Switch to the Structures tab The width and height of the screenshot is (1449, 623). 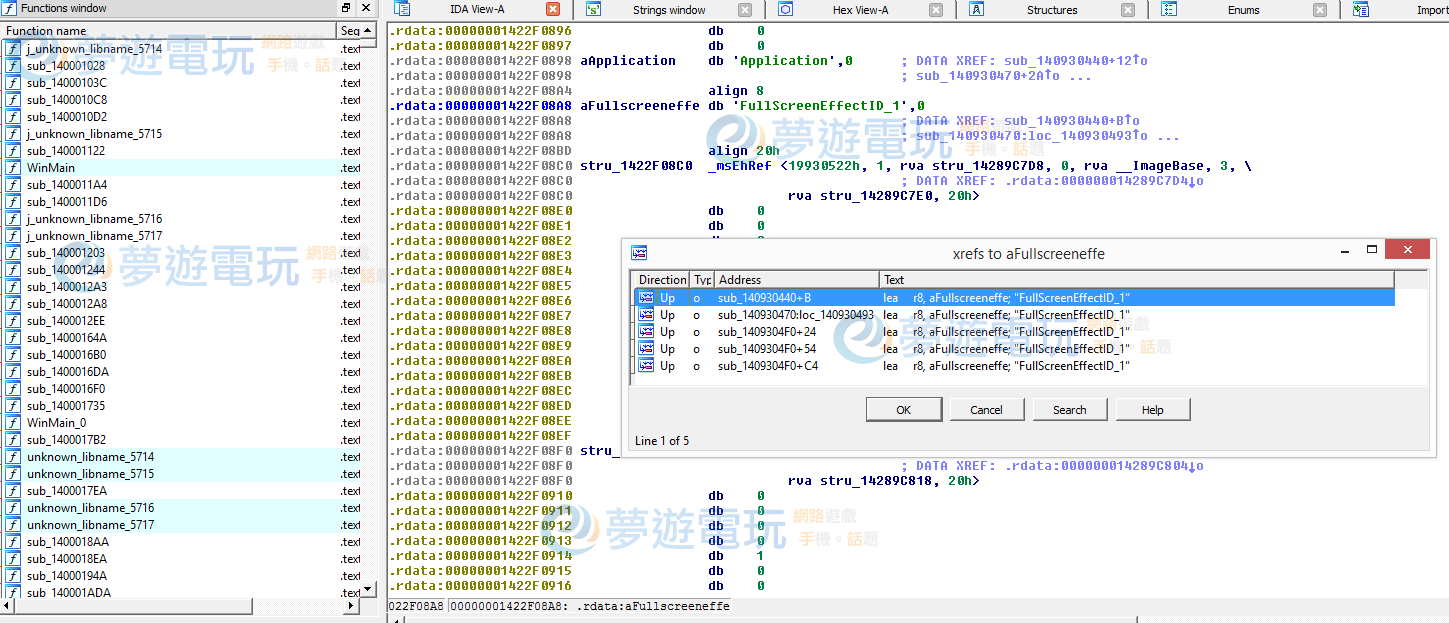pos(1051,10)
